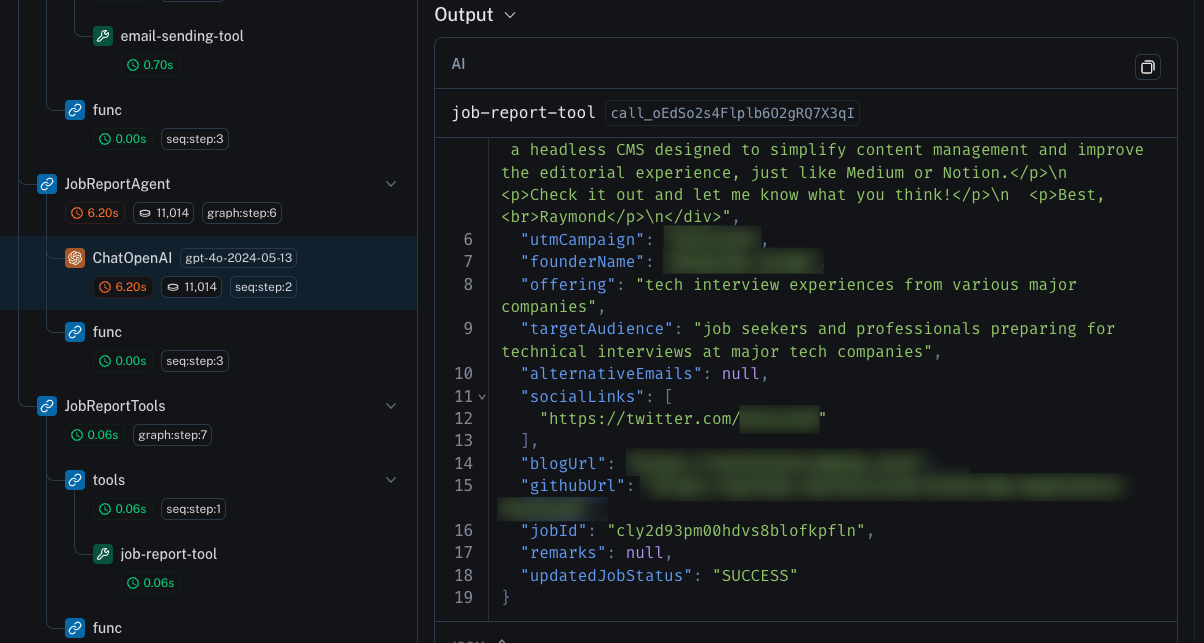Click the JobReportAgent chain icon
Viewport: 1204px width, 643px height.
click(x=47, y=184)
